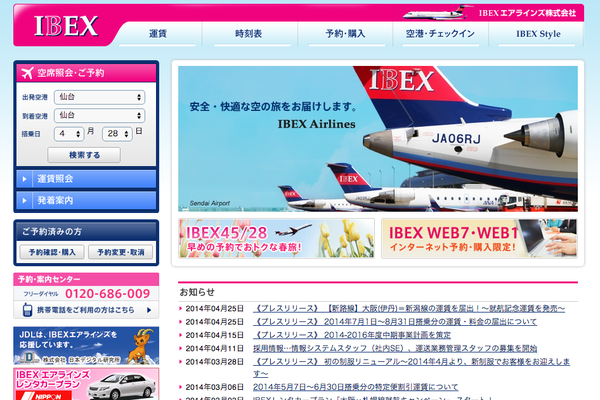Click the arrow at right of 携帯電話をご利用の方はこちら
This screenshot has height=400, width=600.
point(149,310)
